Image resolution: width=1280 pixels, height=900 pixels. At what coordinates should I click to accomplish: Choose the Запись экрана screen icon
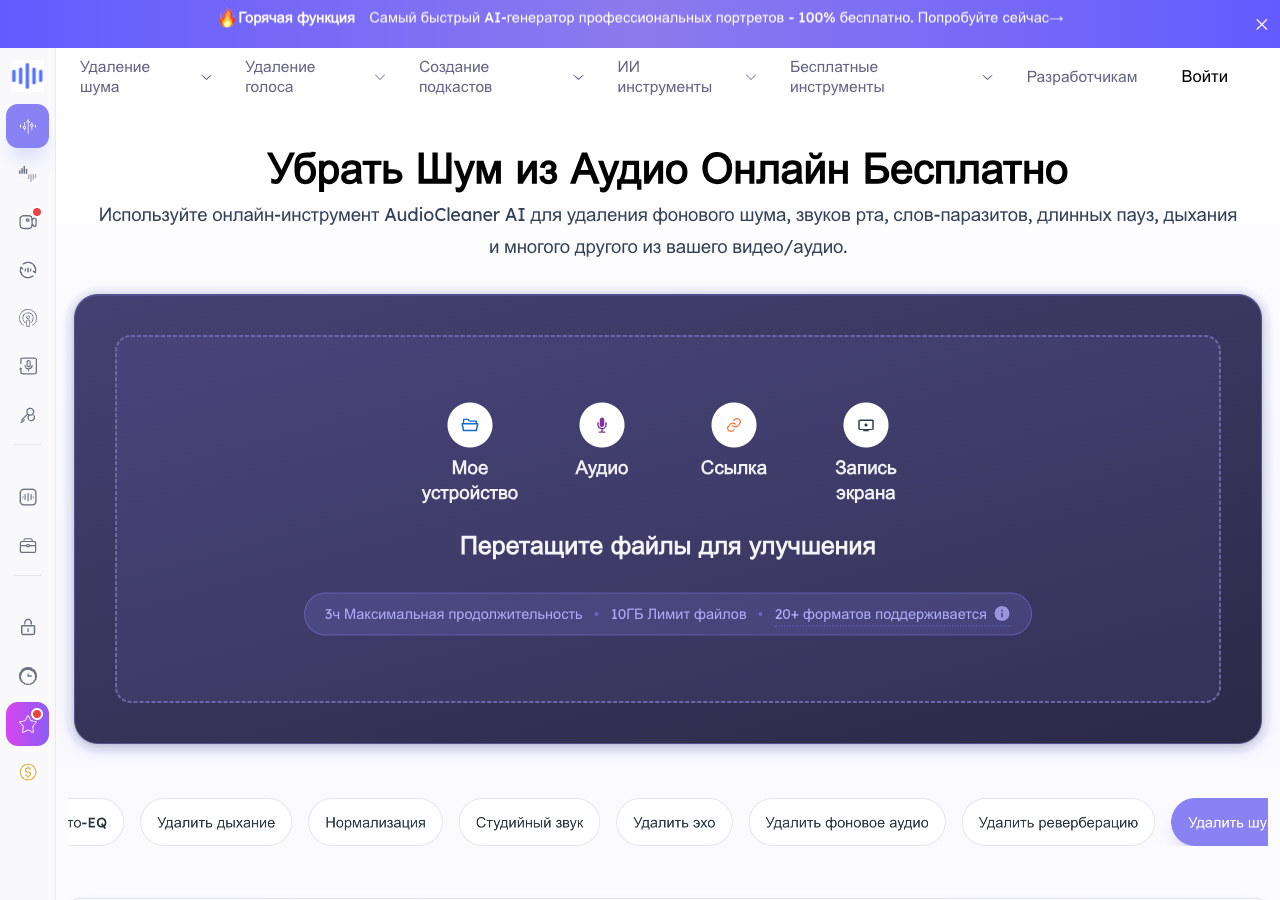(x=866, y=425)
